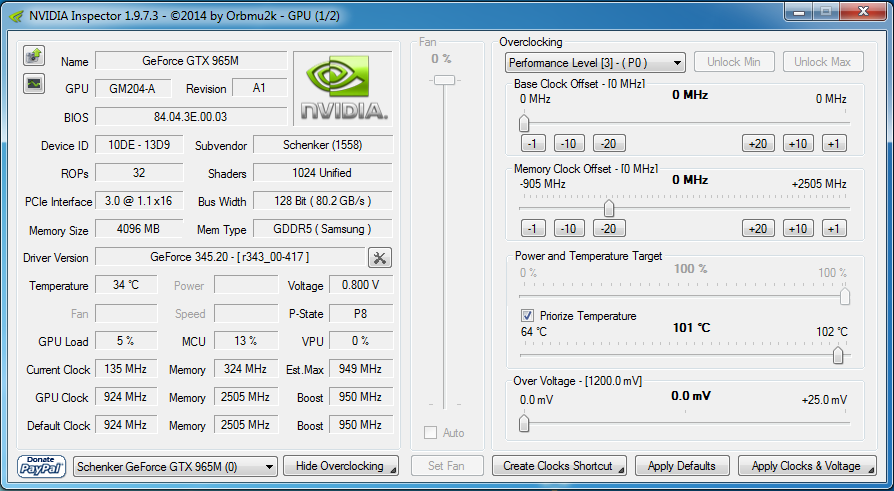Click the MCU value 13 %
The height and width of the screenshot is (491, 894).
point(246,340)
